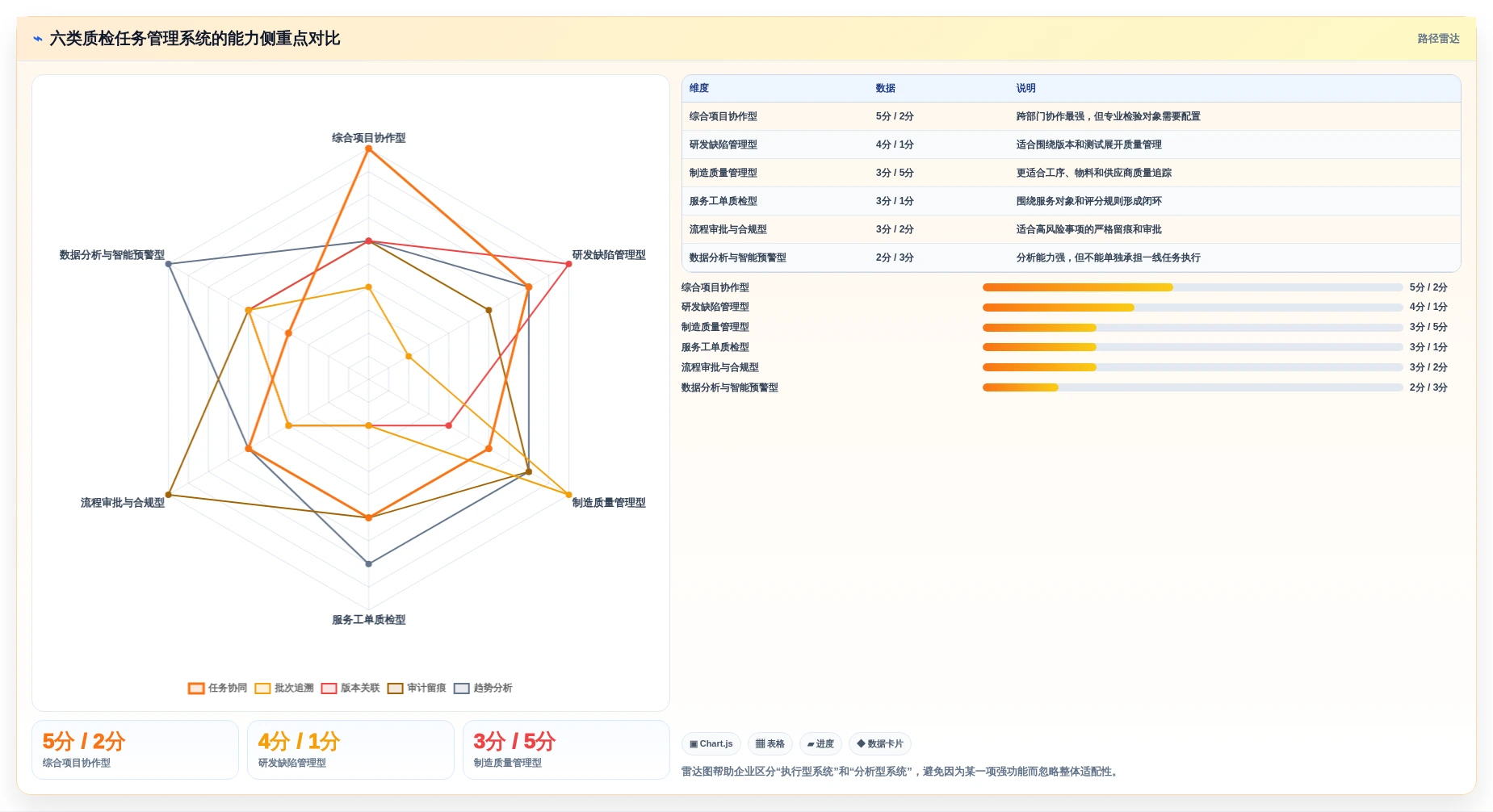Click the outermost gray-blue point on the 数据分析与智能预警型 axis
The height and width of the screenshot is (812, 1493).
[x=169, y=264]
